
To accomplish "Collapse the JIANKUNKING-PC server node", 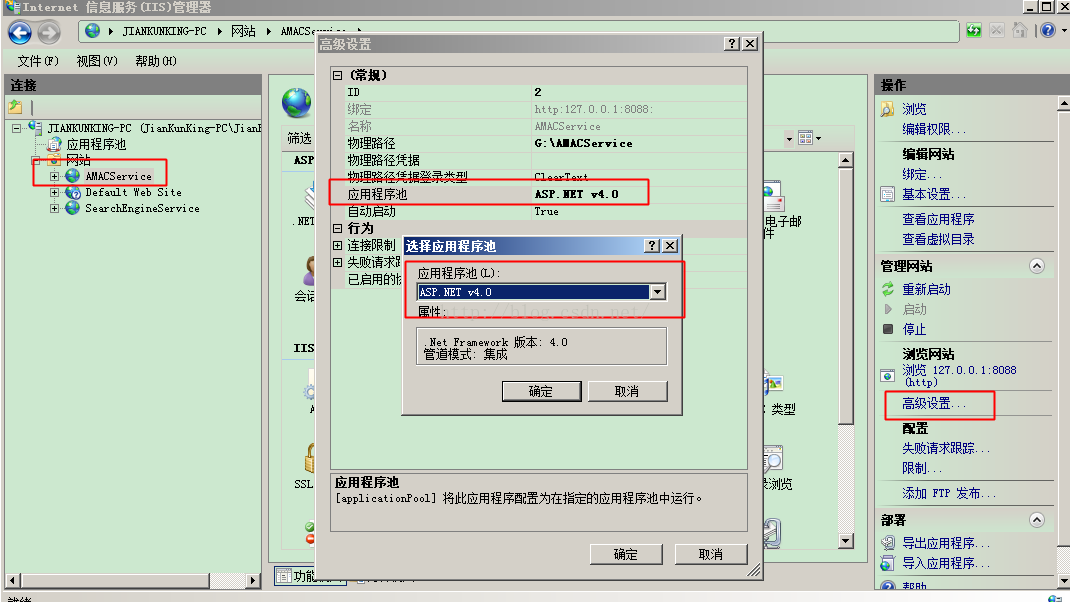I will point(16,128).
